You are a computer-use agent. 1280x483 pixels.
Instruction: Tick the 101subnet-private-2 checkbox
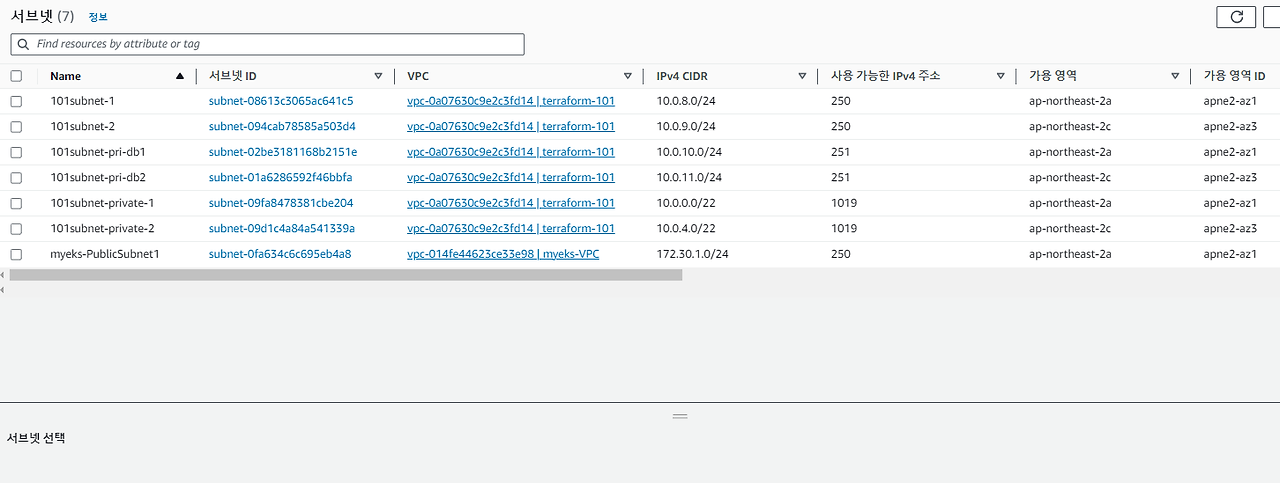pos(16,229)
